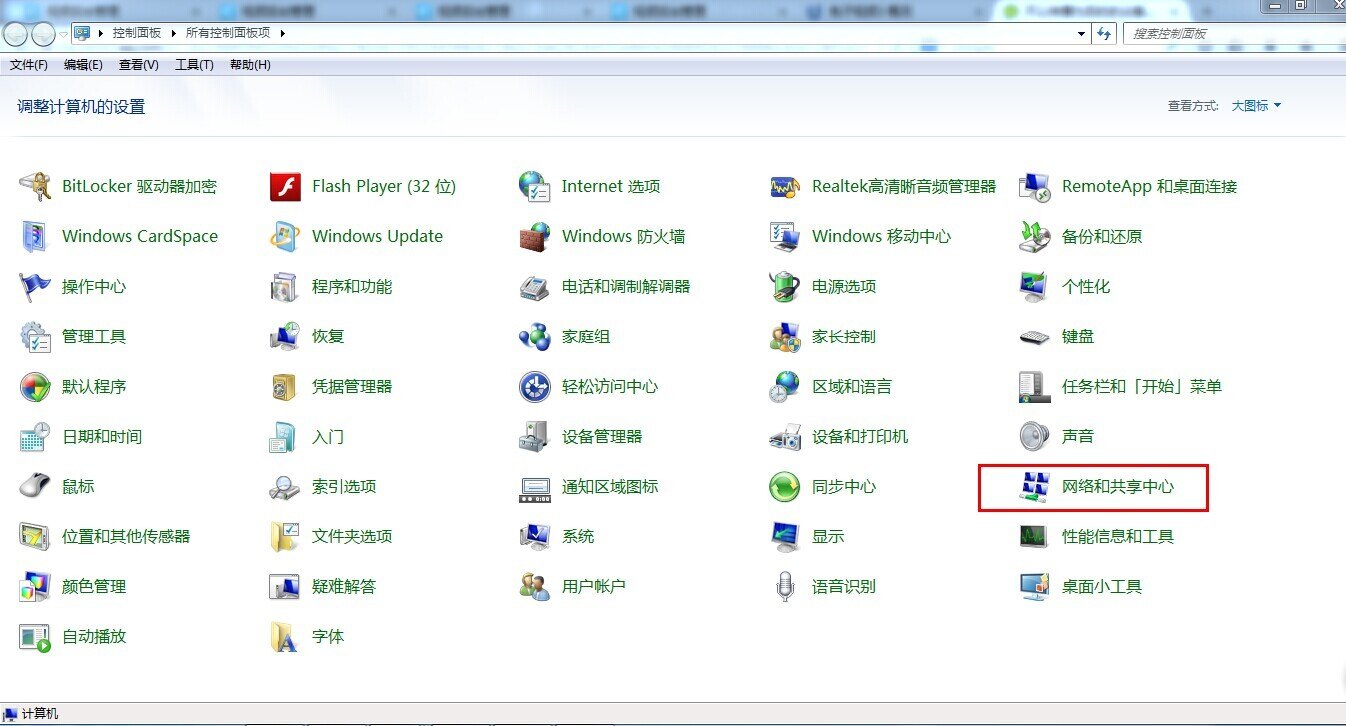Open Internet 选项 globe icon
The width and height of the screenshot is (1346, 726).
pos(535,186)
